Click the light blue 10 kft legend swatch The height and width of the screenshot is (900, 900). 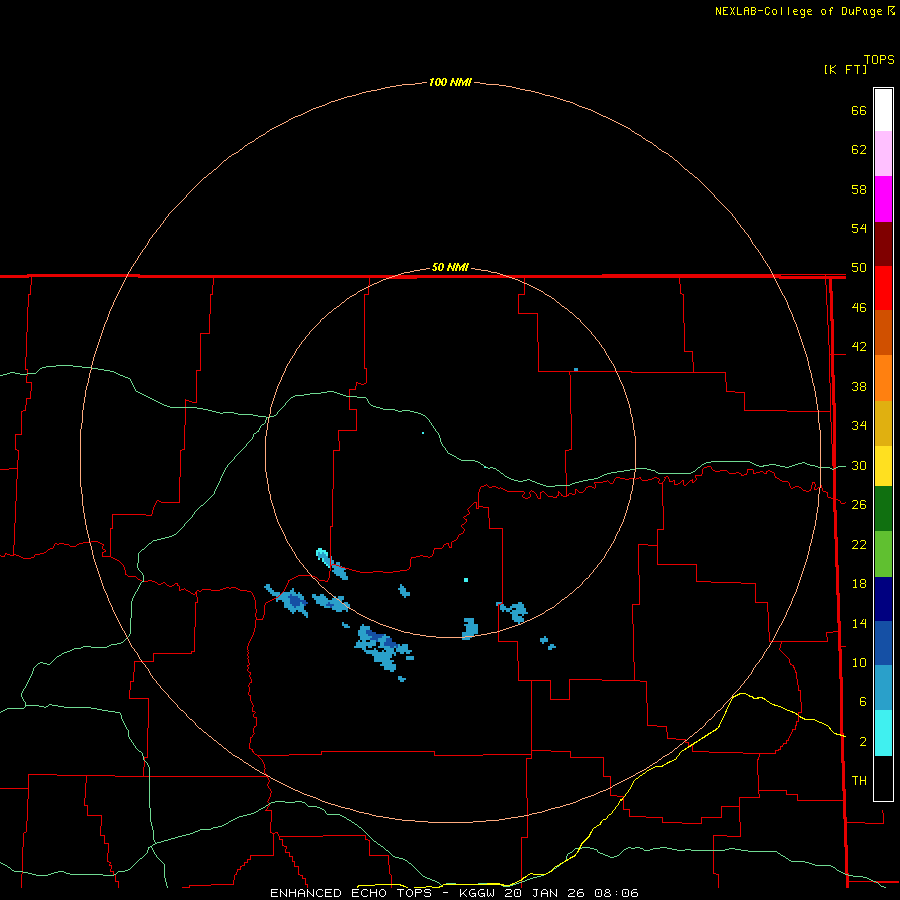click(x=883, y=688)
